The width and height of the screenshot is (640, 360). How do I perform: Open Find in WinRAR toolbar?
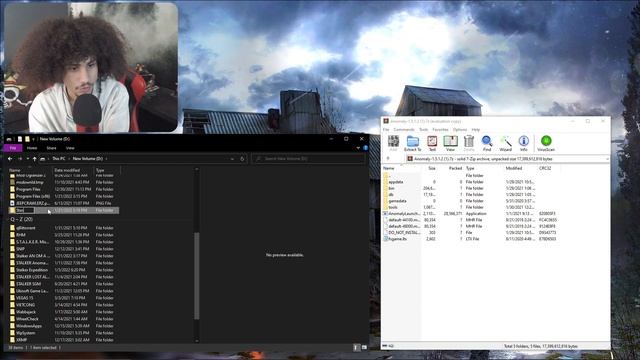pos(487,143)
